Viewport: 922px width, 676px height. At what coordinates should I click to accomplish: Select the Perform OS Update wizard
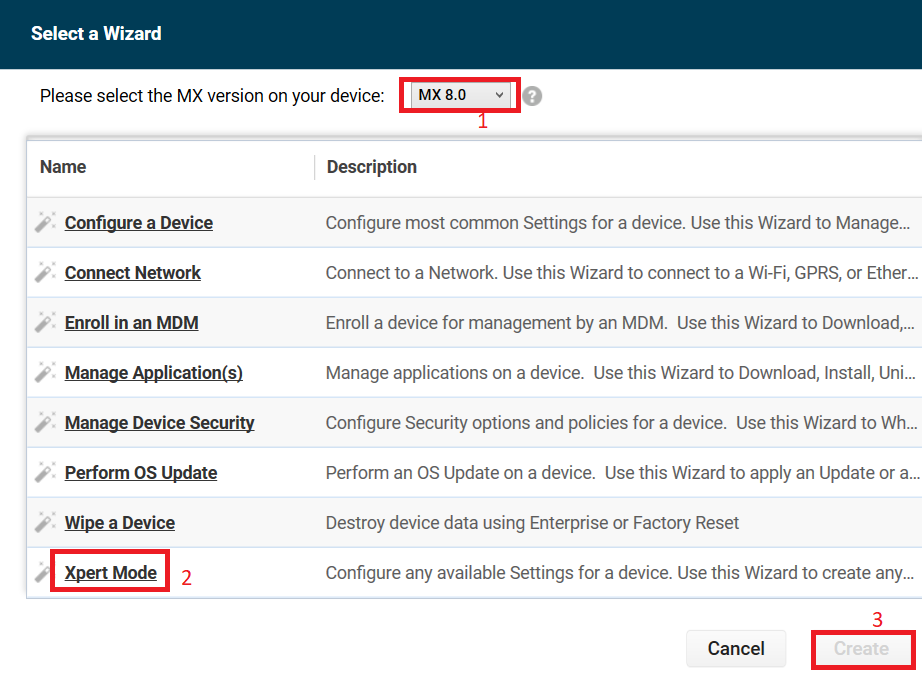point(140,472)
